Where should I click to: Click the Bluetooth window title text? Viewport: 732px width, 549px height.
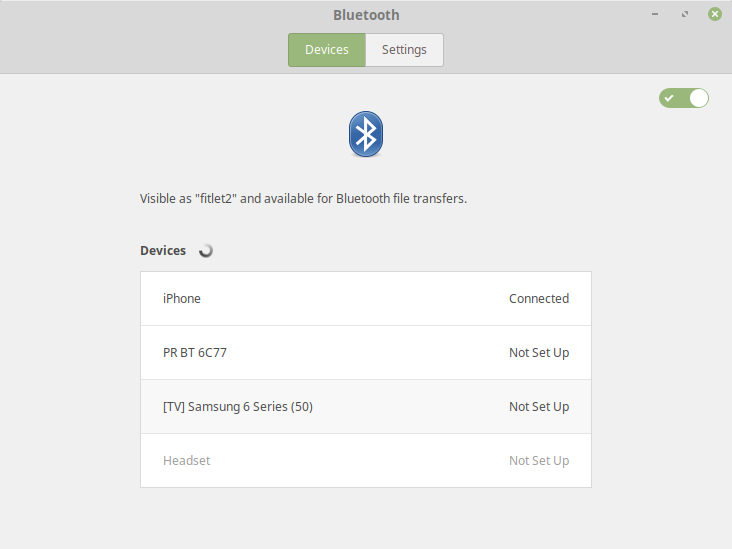point(366,15)
